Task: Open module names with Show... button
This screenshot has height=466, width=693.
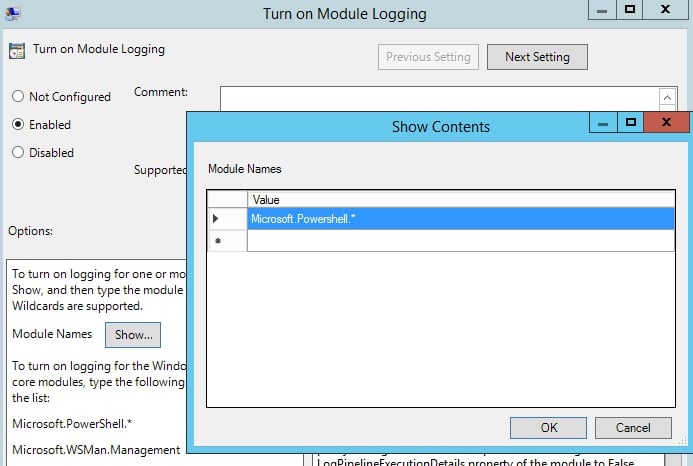Action: point(133,335)
